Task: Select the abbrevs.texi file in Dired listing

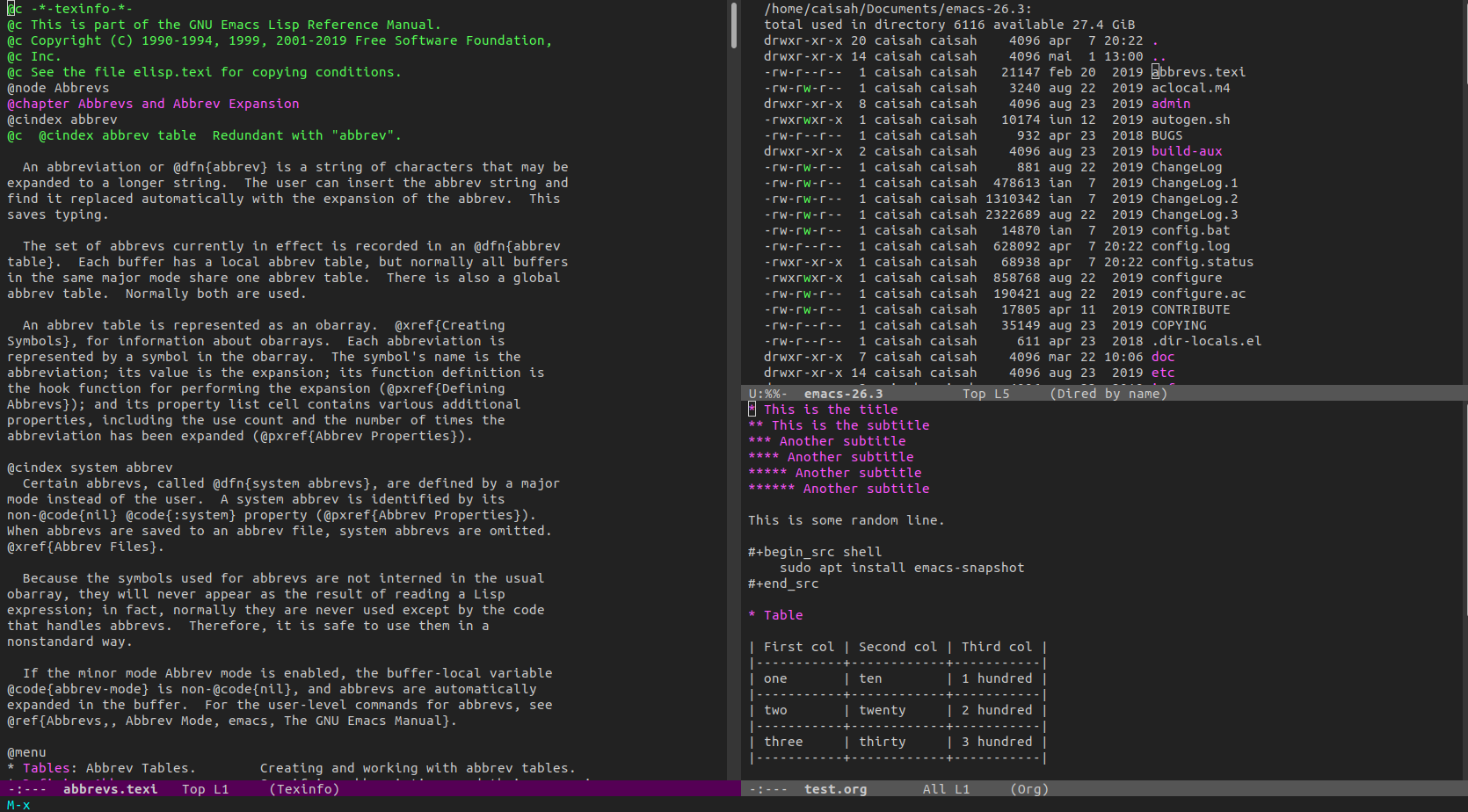Action: click(1198, 72)
